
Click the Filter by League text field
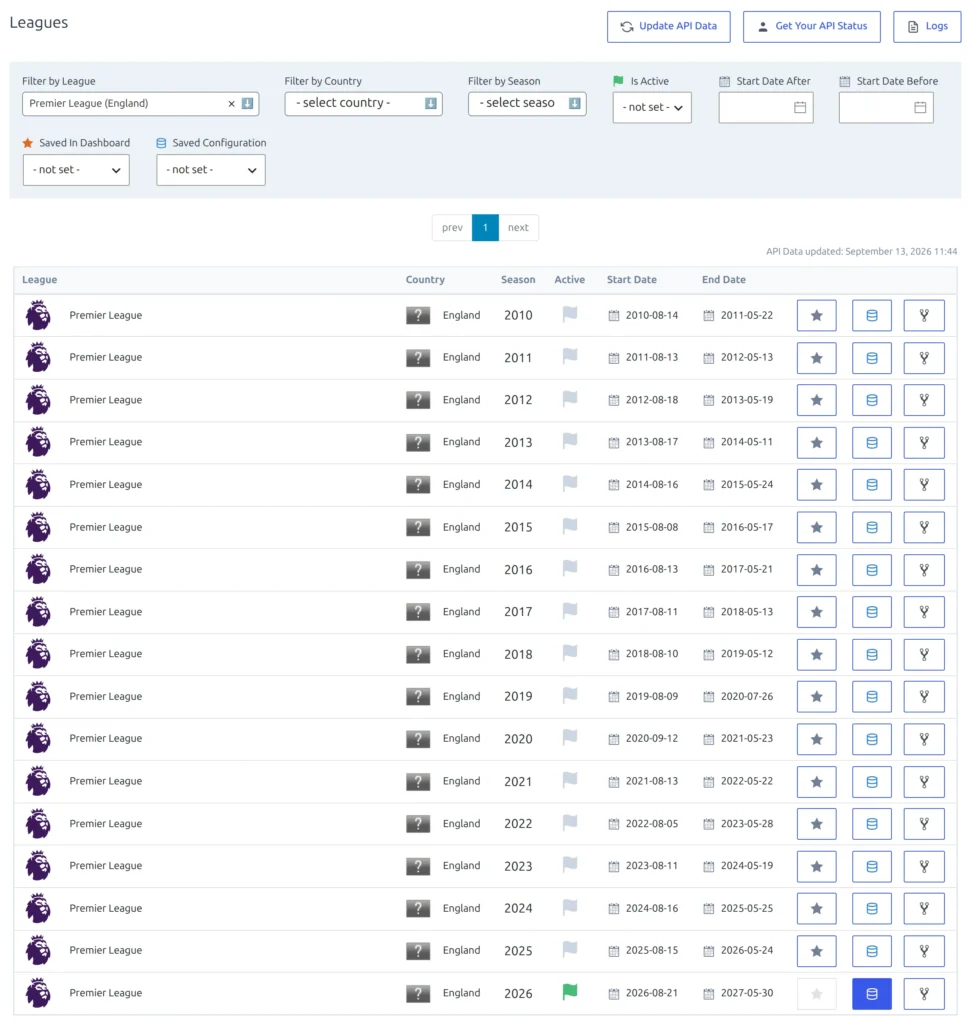[x=140, y=103]
